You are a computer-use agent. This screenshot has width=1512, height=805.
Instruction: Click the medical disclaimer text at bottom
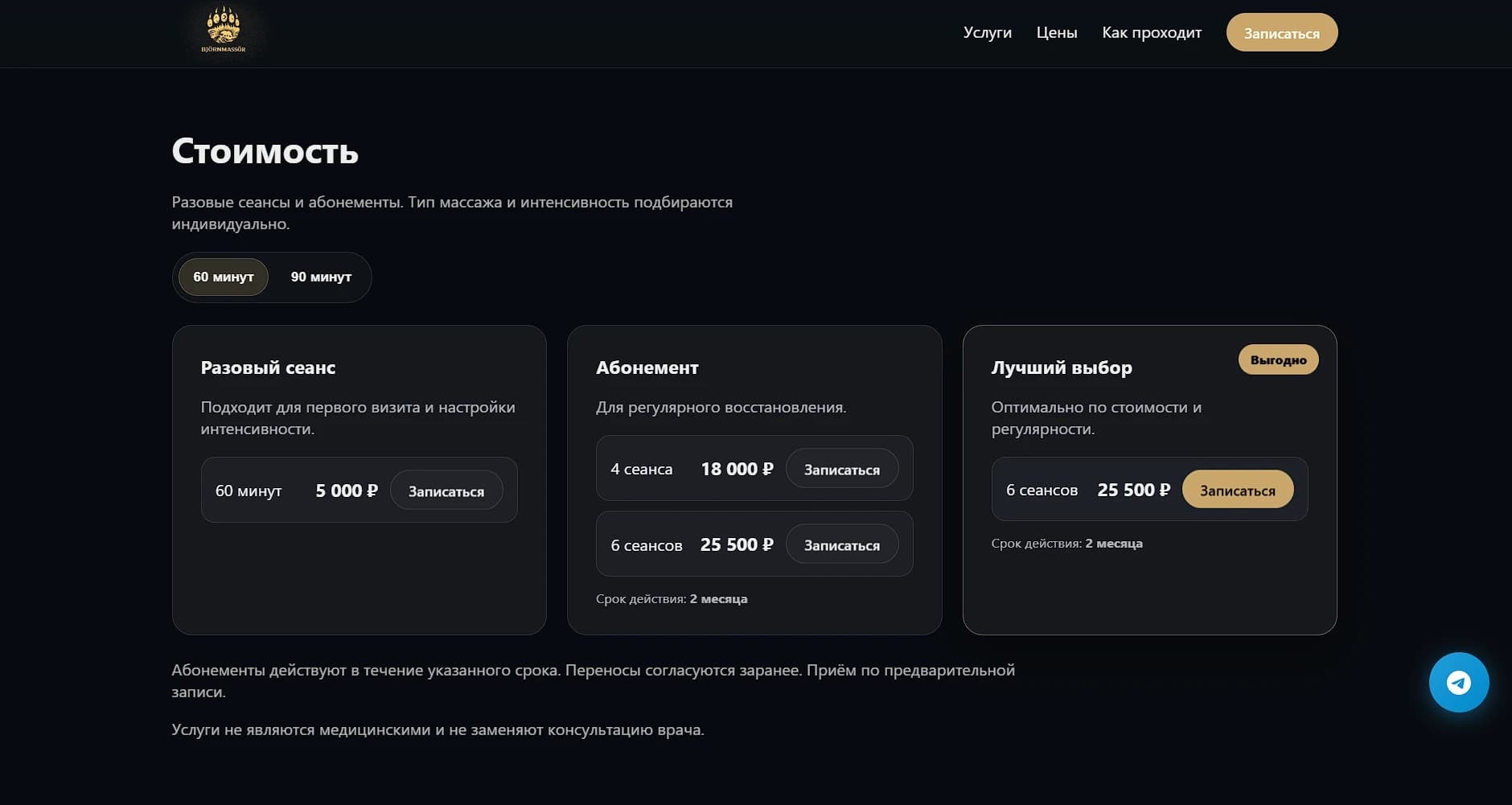click(438, 730)
